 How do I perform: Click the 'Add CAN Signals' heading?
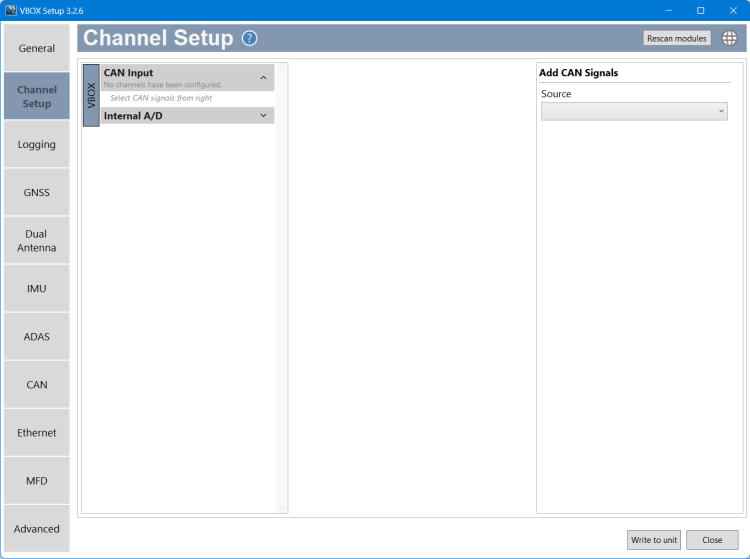click(x=578, y=73)
